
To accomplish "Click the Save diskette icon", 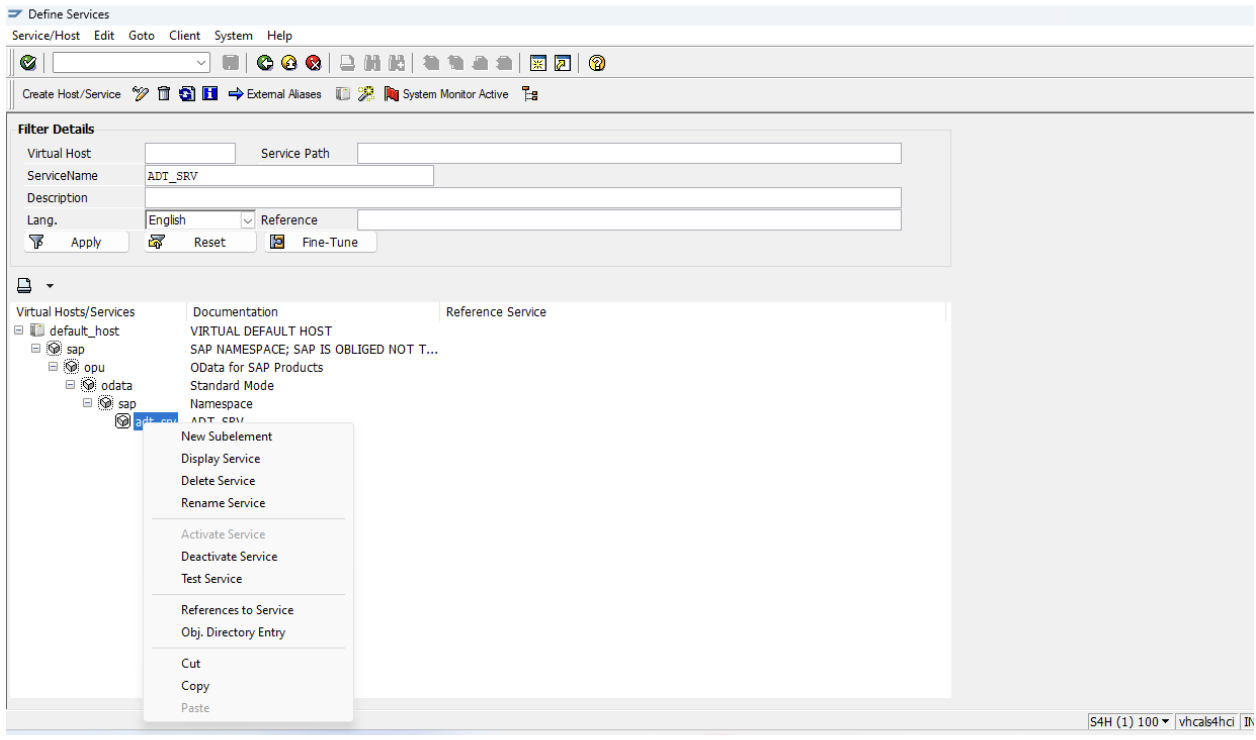I will (x=230, y=63).
